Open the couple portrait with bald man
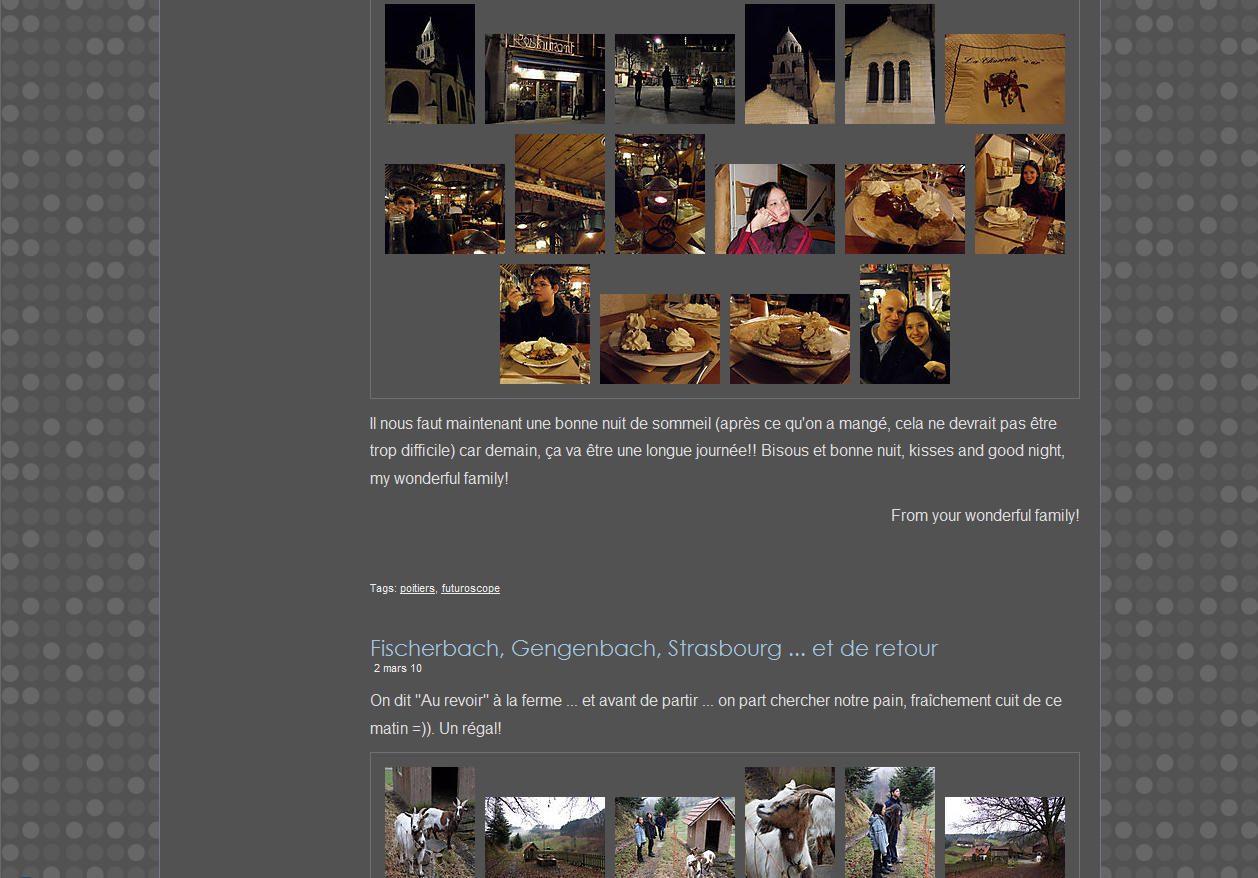The width and height of the screenshot is (1258, 878). (x=904, y=324)
